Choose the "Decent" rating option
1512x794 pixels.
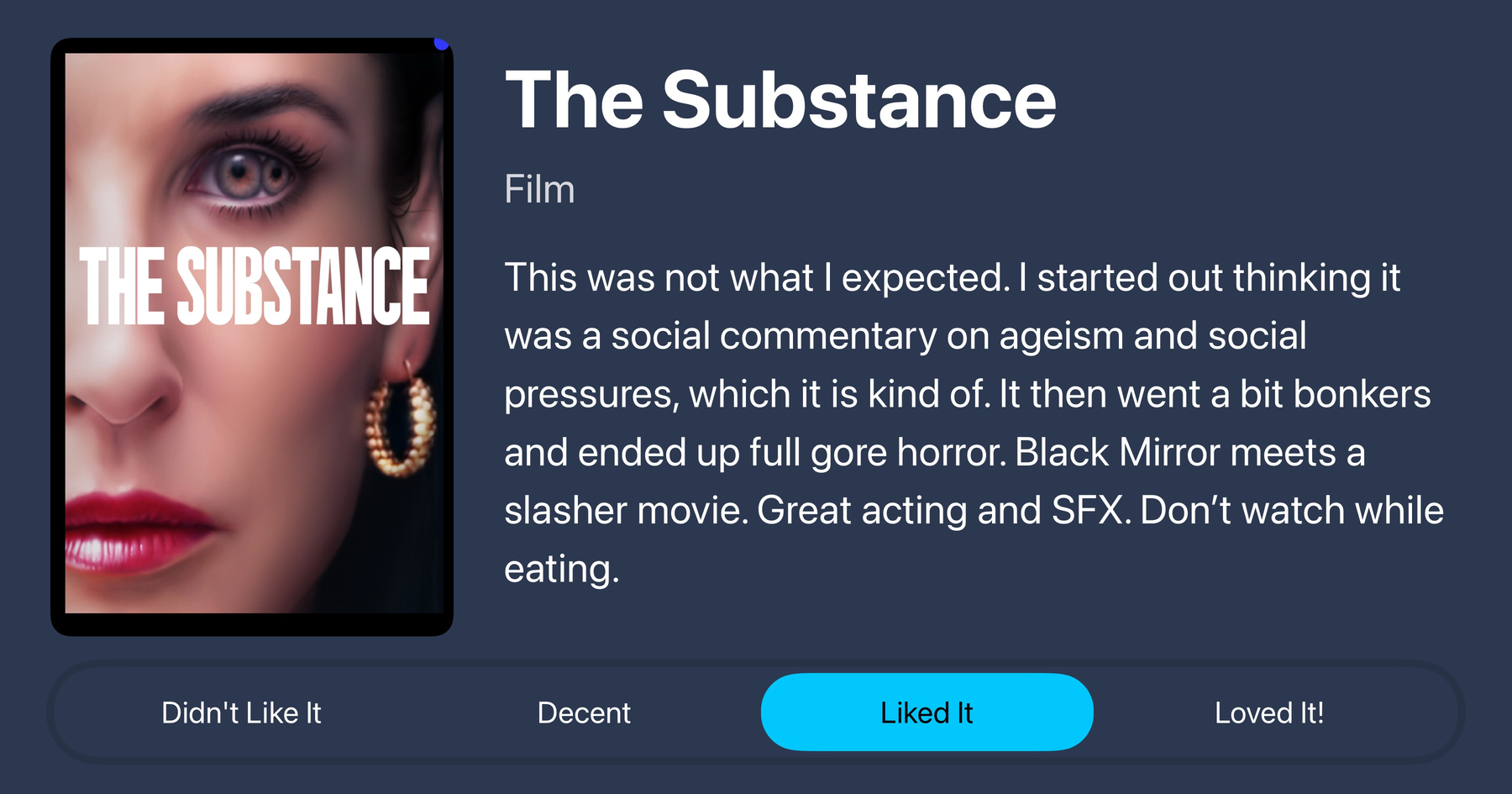pyautogui.click(x=584, y=713)
